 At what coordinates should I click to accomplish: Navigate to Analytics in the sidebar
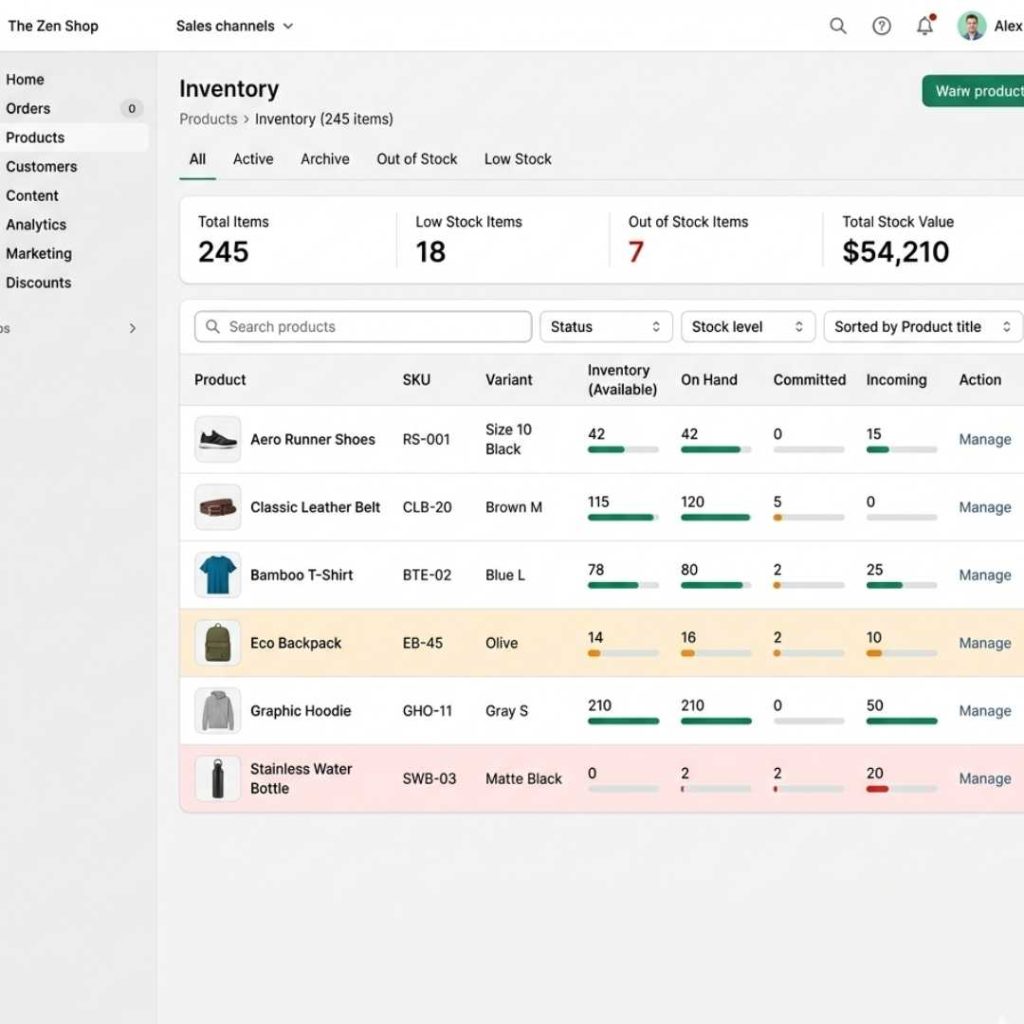[x=36, y=224]
